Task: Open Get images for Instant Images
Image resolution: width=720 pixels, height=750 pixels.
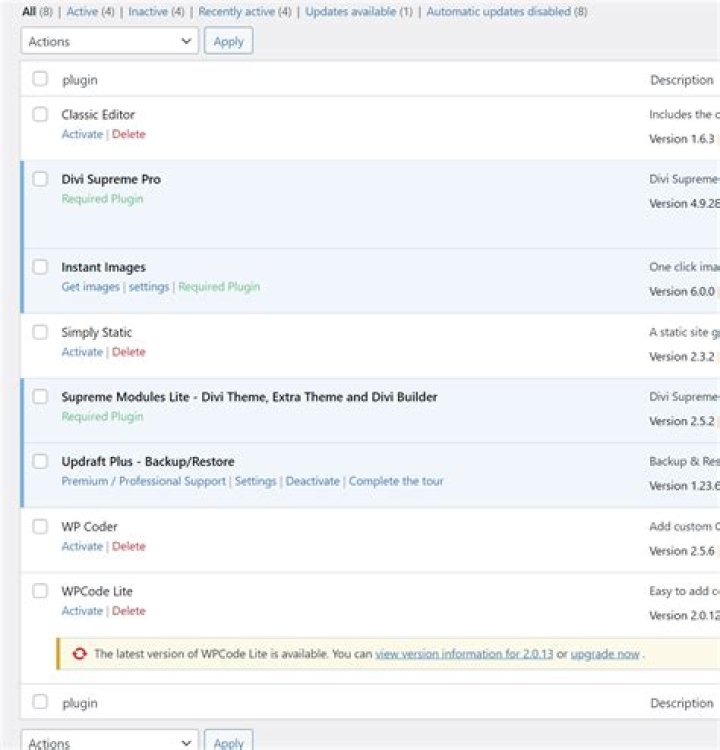Action: click(x=90, y=287)
